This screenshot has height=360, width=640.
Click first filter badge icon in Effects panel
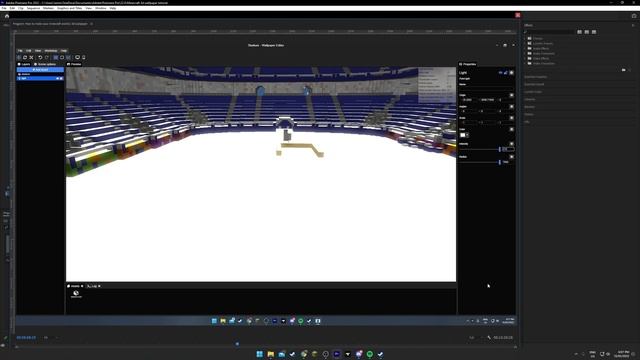[x=579, y=32]
